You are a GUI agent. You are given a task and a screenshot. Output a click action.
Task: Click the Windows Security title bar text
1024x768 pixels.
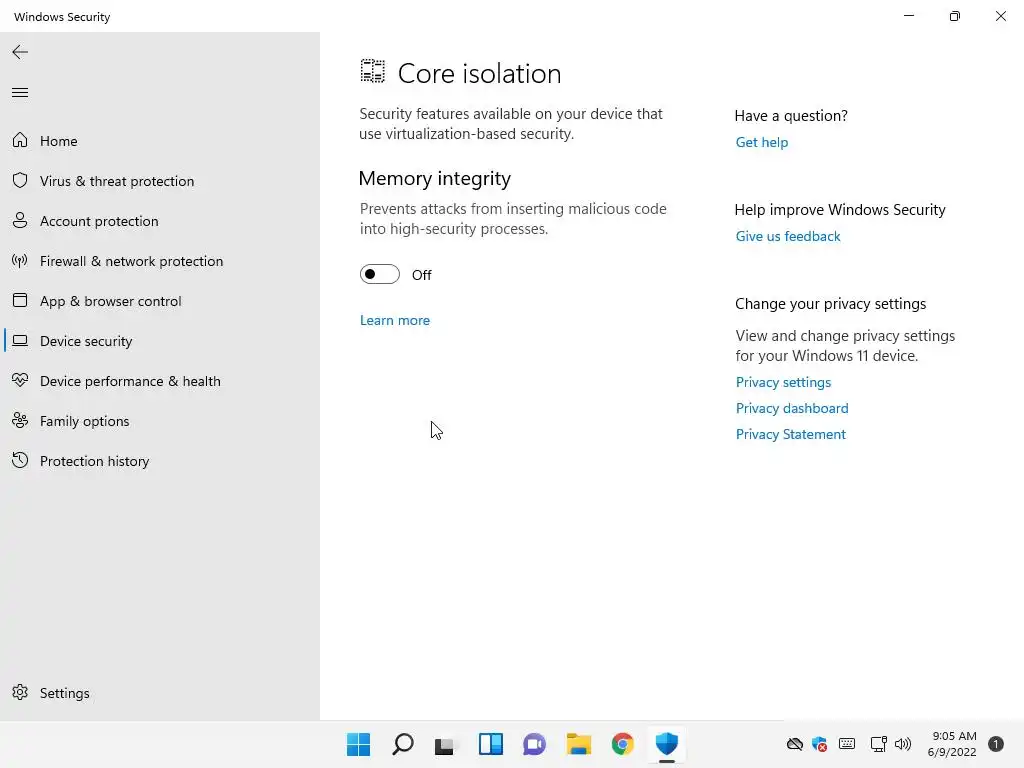point(62,17)
